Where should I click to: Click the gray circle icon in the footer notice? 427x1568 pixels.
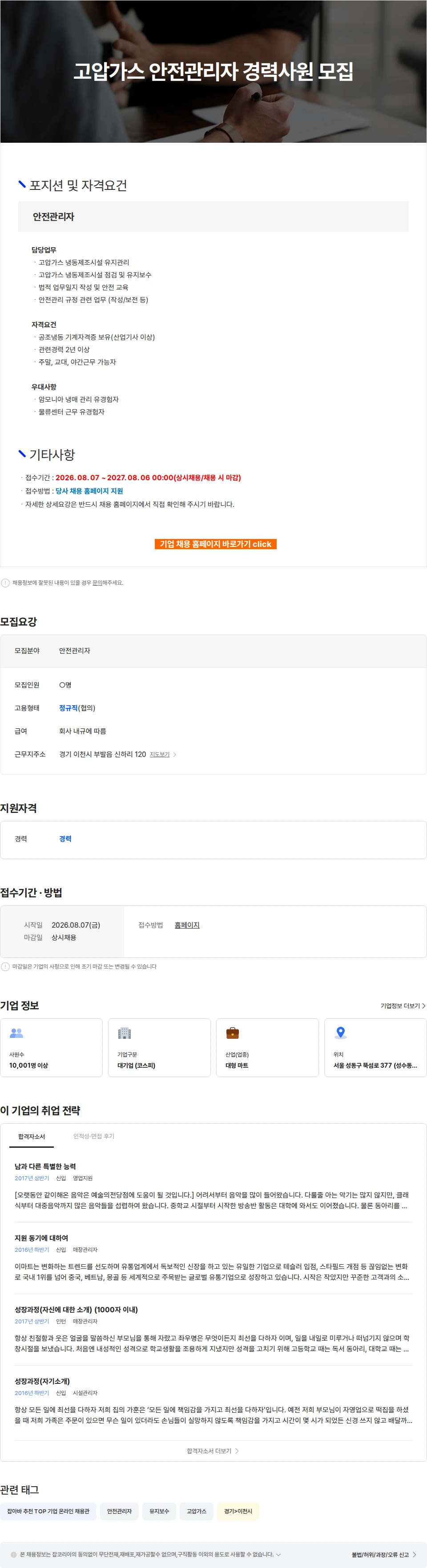click(x=14, y=1555)
